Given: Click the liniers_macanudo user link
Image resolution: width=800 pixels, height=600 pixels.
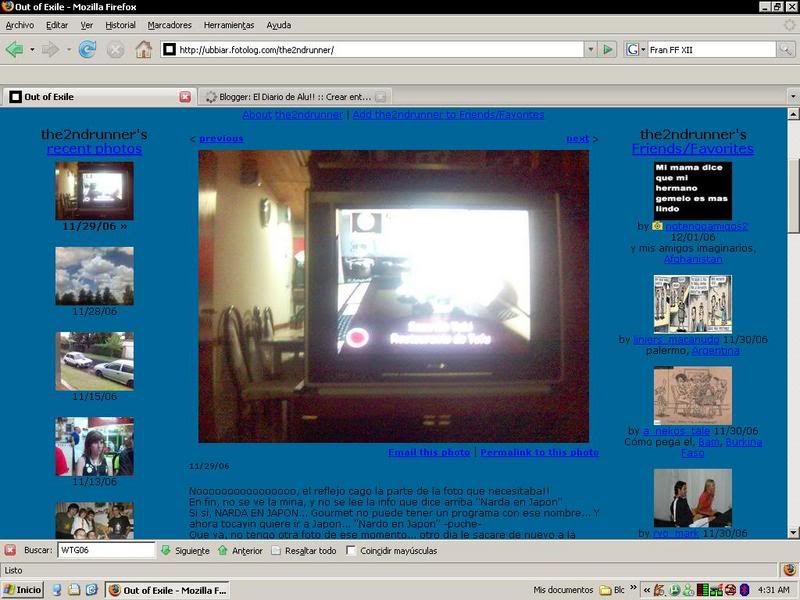Looking at the screenshot, I should click(676, 340).
